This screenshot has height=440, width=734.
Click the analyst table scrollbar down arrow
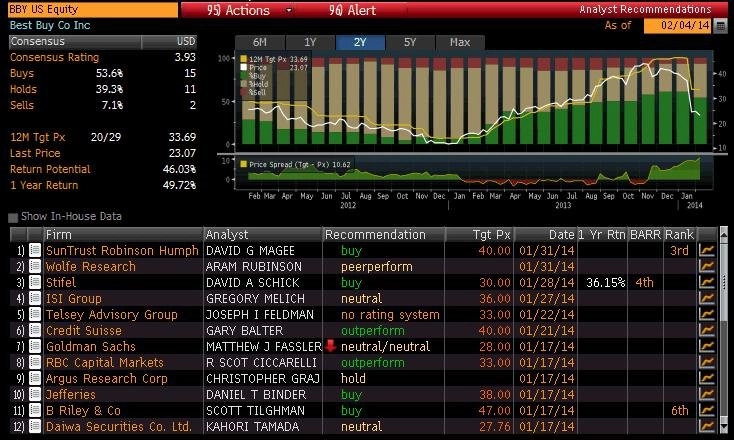[x=724, y=427]
